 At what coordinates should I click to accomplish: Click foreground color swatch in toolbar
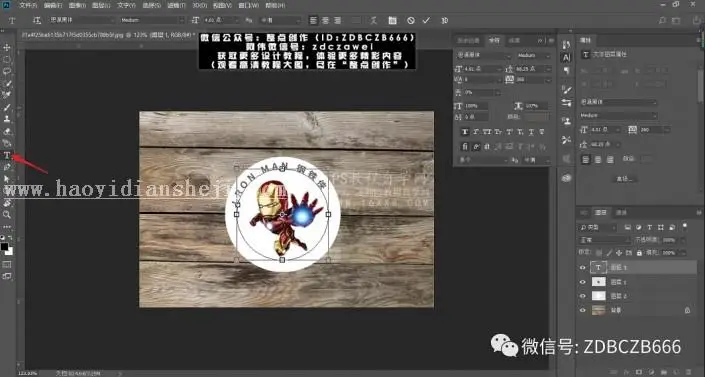click(x=4, y=247)
